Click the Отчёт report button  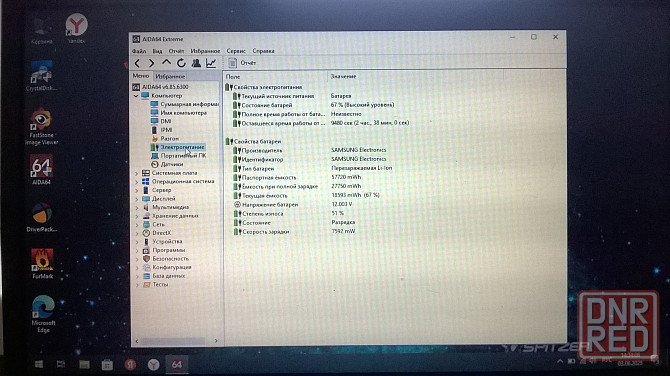(242, 63)
